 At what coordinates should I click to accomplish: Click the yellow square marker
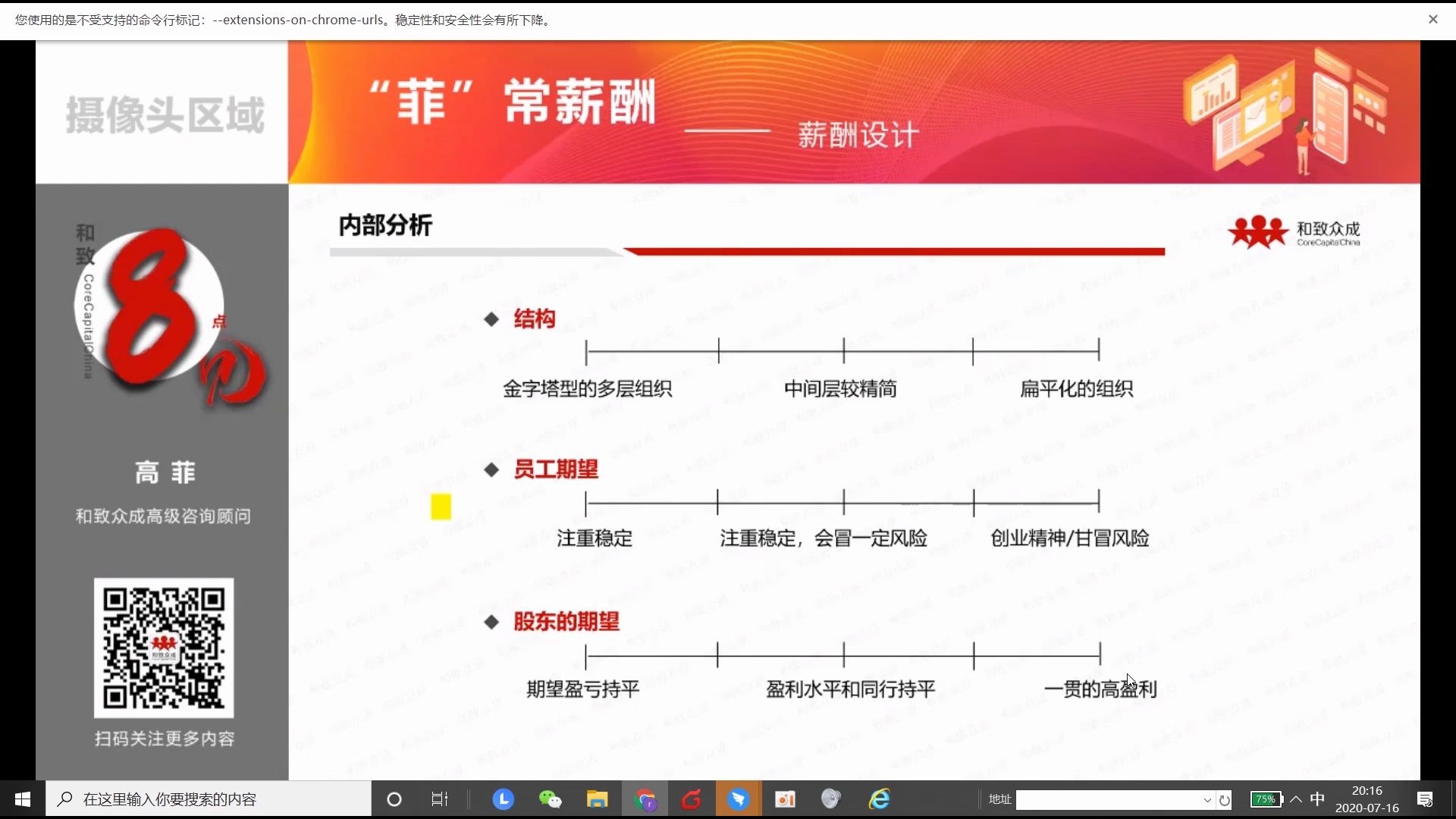[441, 507]
